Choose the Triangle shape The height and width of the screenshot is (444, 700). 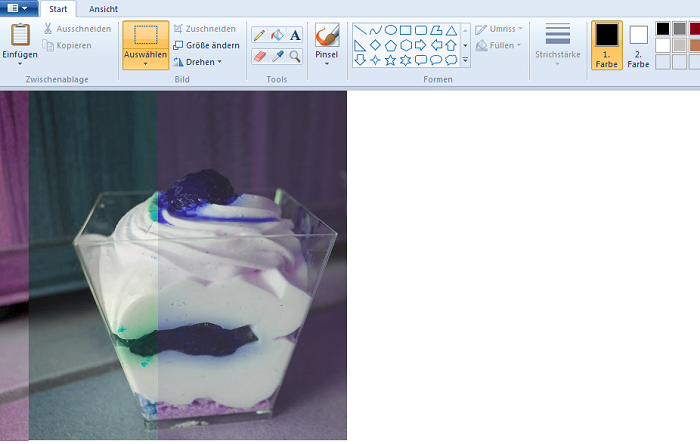(451, 30)
